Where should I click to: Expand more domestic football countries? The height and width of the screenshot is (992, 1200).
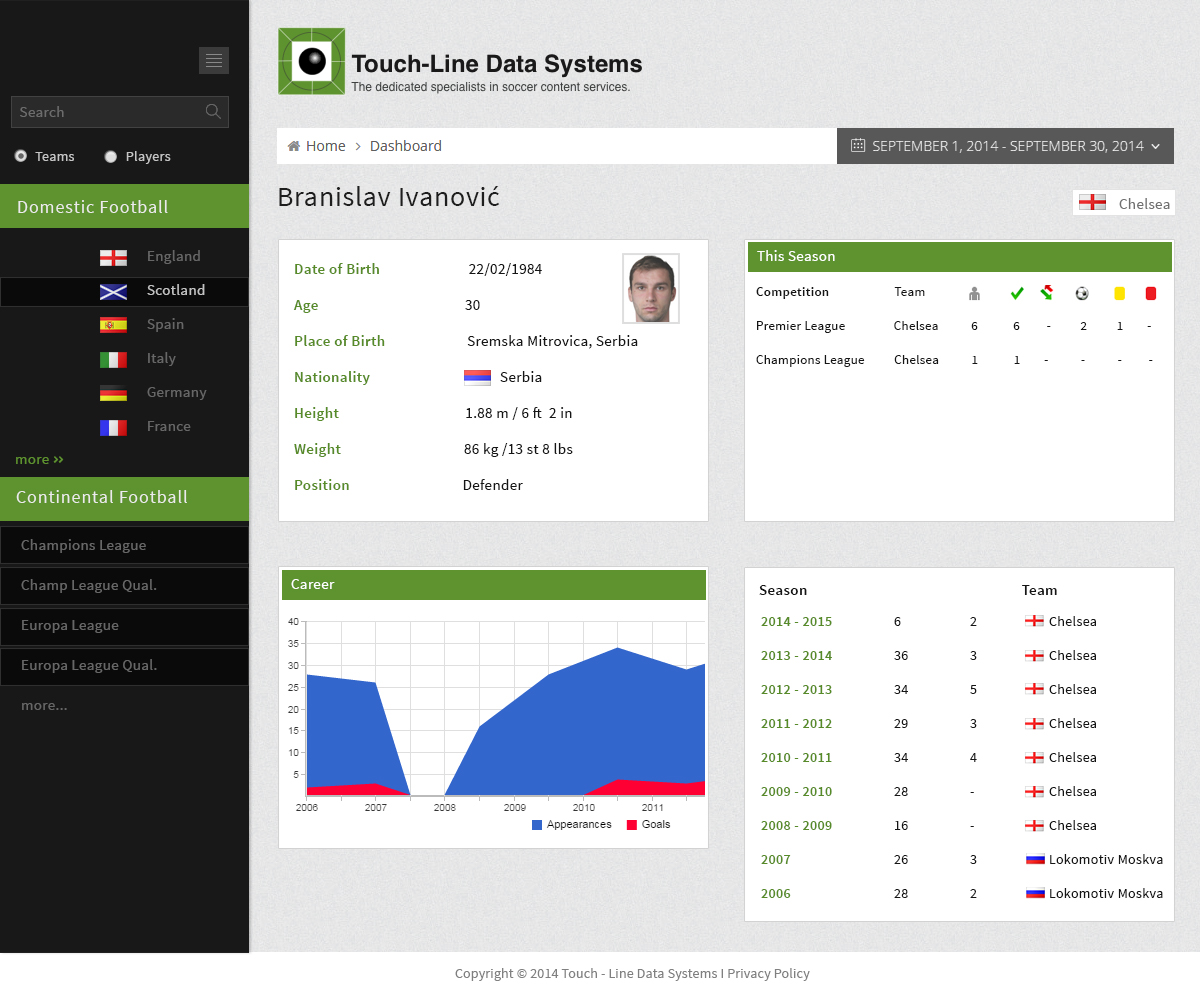[x=39, y=459]
